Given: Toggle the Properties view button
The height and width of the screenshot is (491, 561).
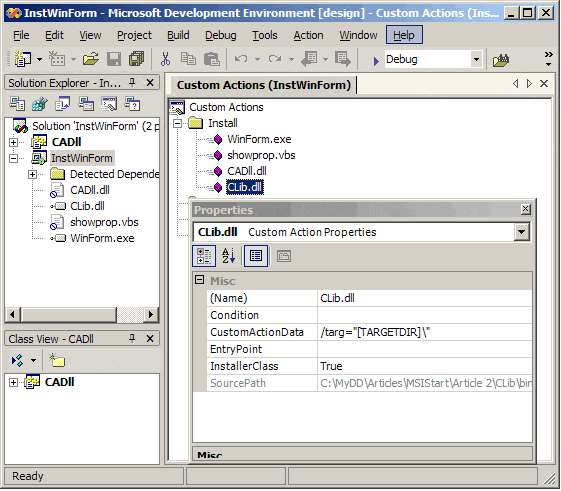Looking at the screenshot, I should pos(256,256).
